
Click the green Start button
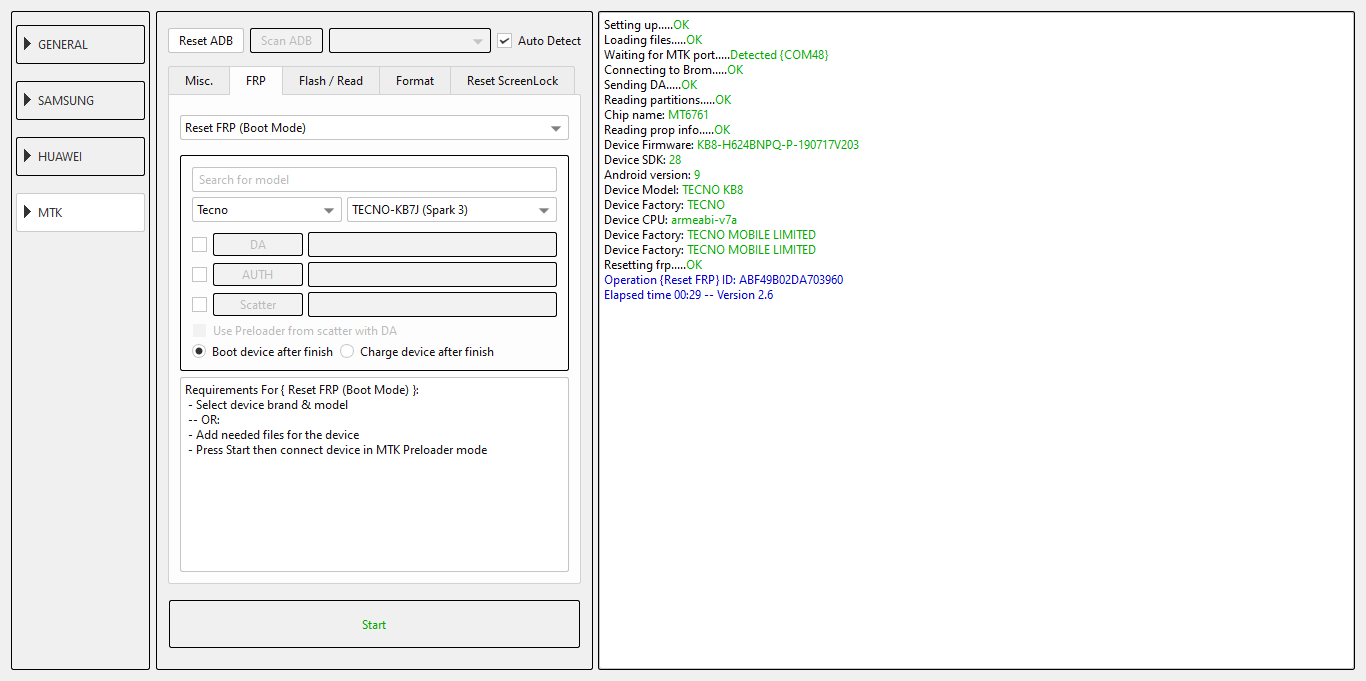(374, 625)
